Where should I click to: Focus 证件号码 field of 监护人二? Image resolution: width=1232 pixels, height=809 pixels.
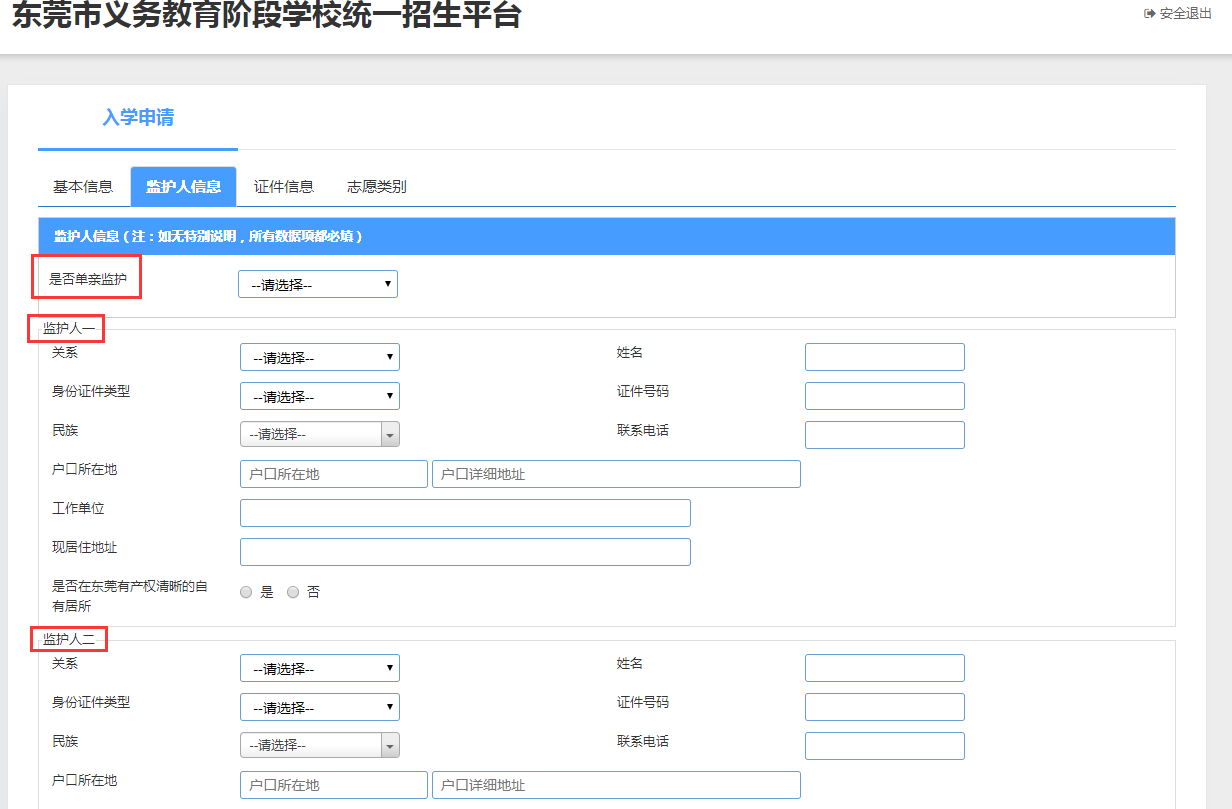coord(885,707)
